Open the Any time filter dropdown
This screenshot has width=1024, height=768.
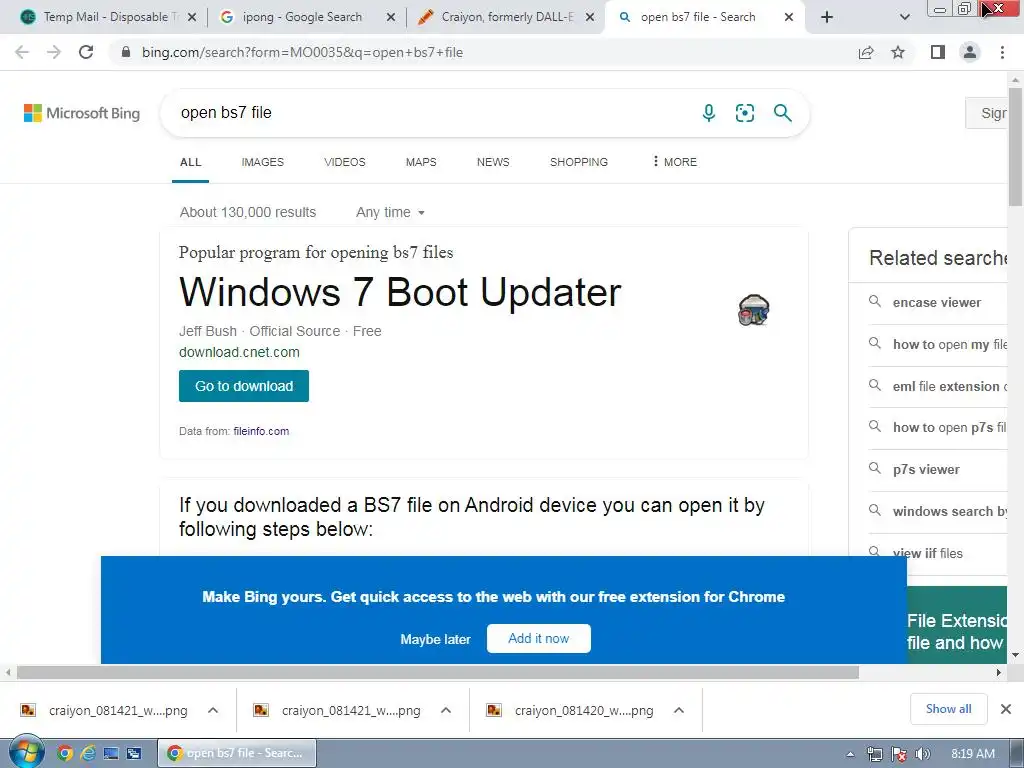point(391,212)
